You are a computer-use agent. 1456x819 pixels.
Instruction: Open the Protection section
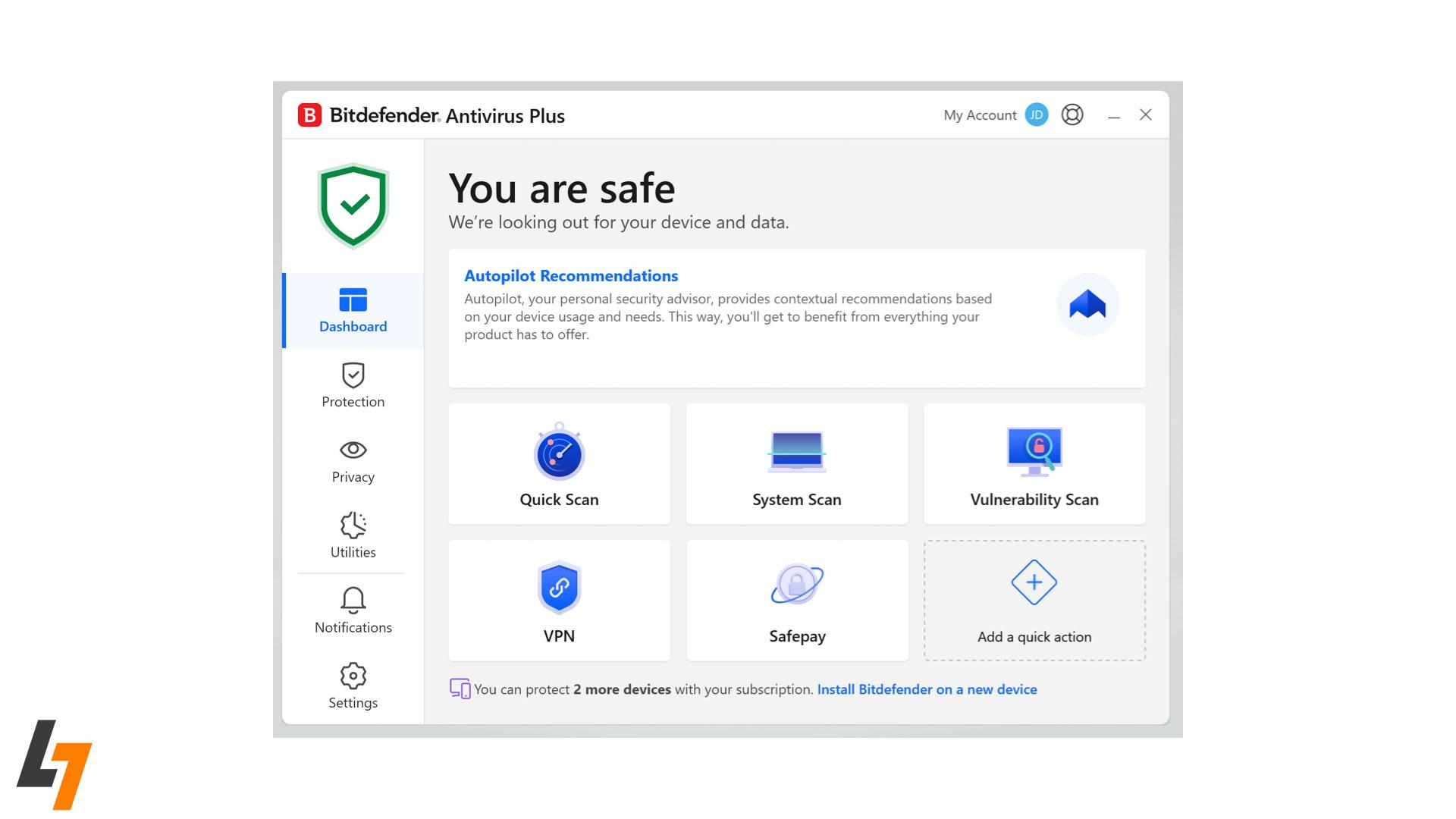point(353,385)
